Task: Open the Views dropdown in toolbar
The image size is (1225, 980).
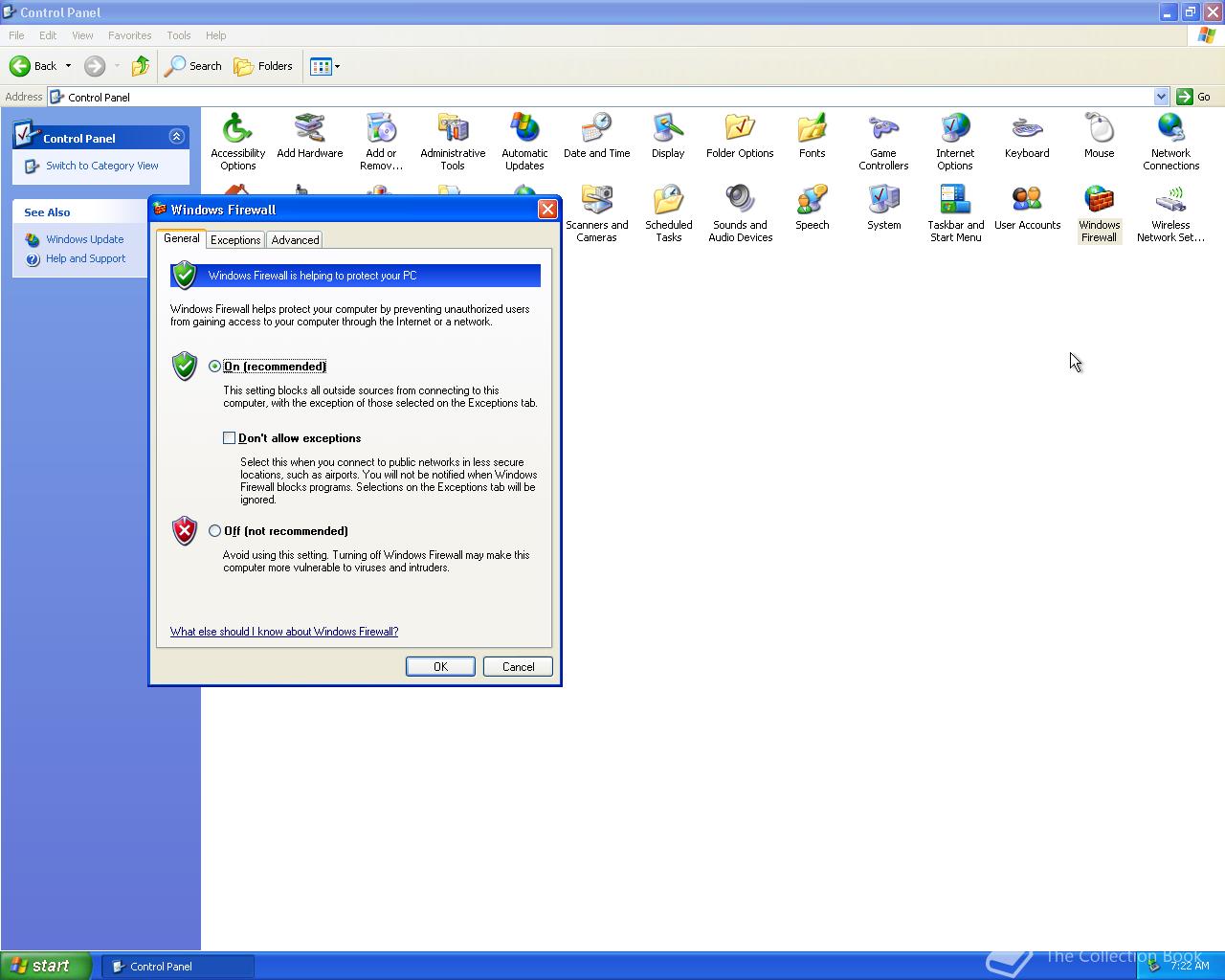Action: pos(325,66)
